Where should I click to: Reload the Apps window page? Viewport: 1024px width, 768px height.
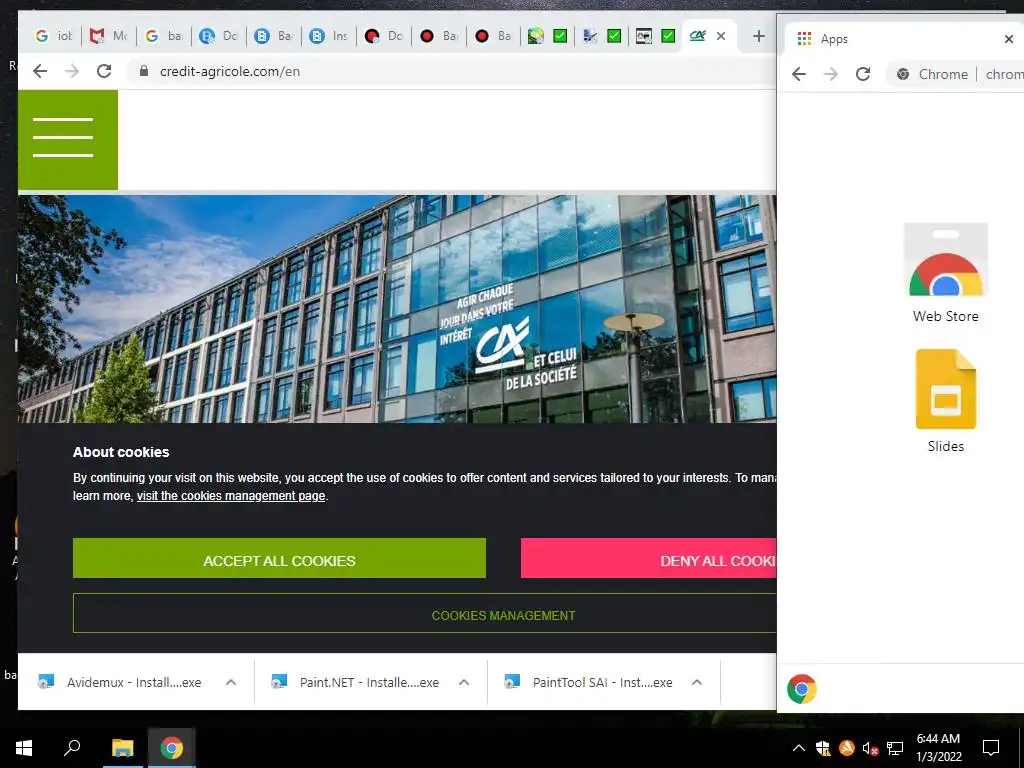863,74
